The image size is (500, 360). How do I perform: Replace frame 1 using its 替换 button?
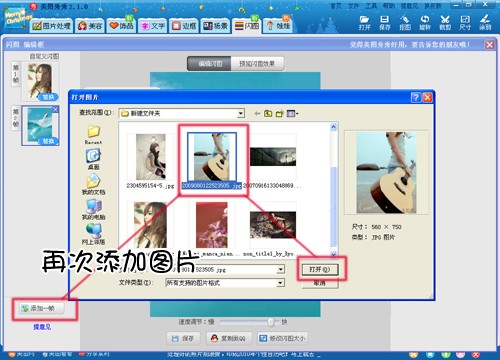click(x=49, y=97)
